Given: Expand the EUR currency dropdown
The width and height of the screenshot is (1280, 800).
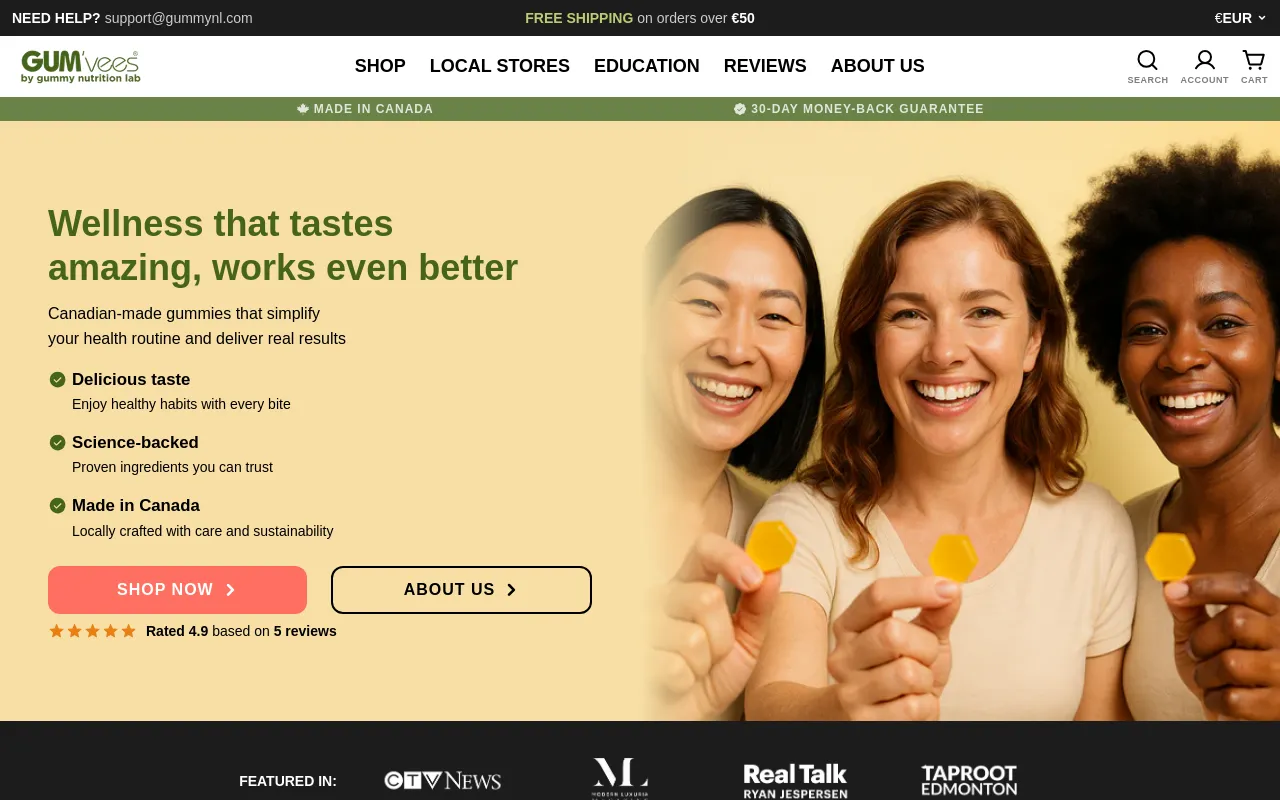Looking at the screenshot, I should click(x=1240, y=18).
